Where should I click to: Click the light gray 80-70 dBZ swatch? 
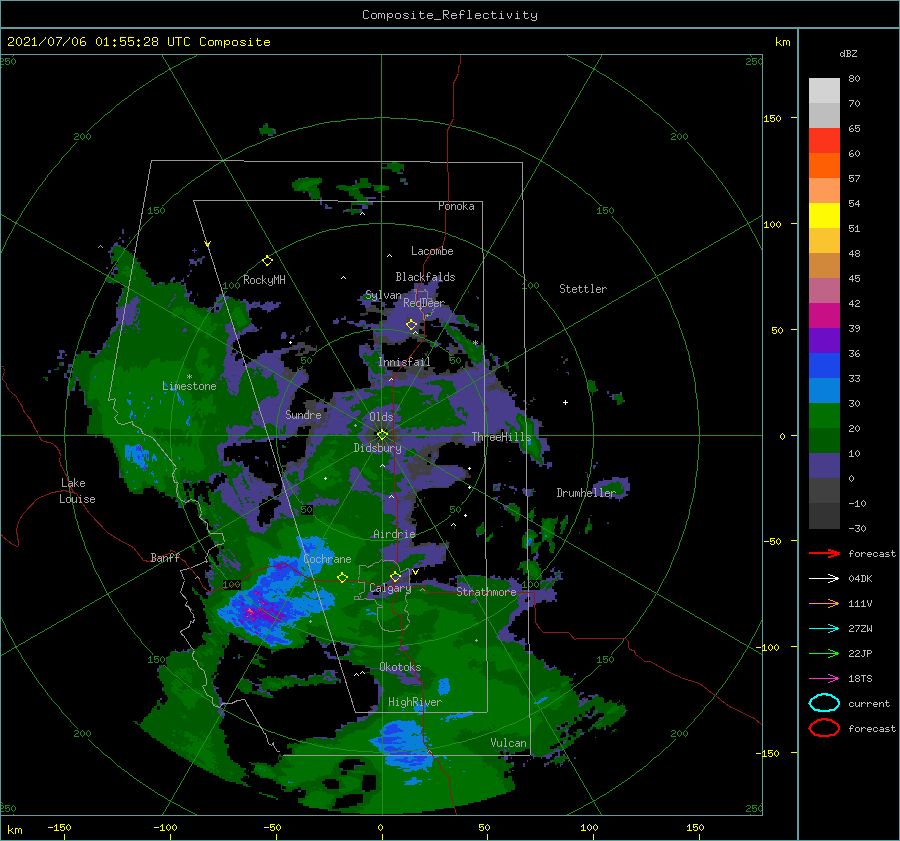pos(824,90)
